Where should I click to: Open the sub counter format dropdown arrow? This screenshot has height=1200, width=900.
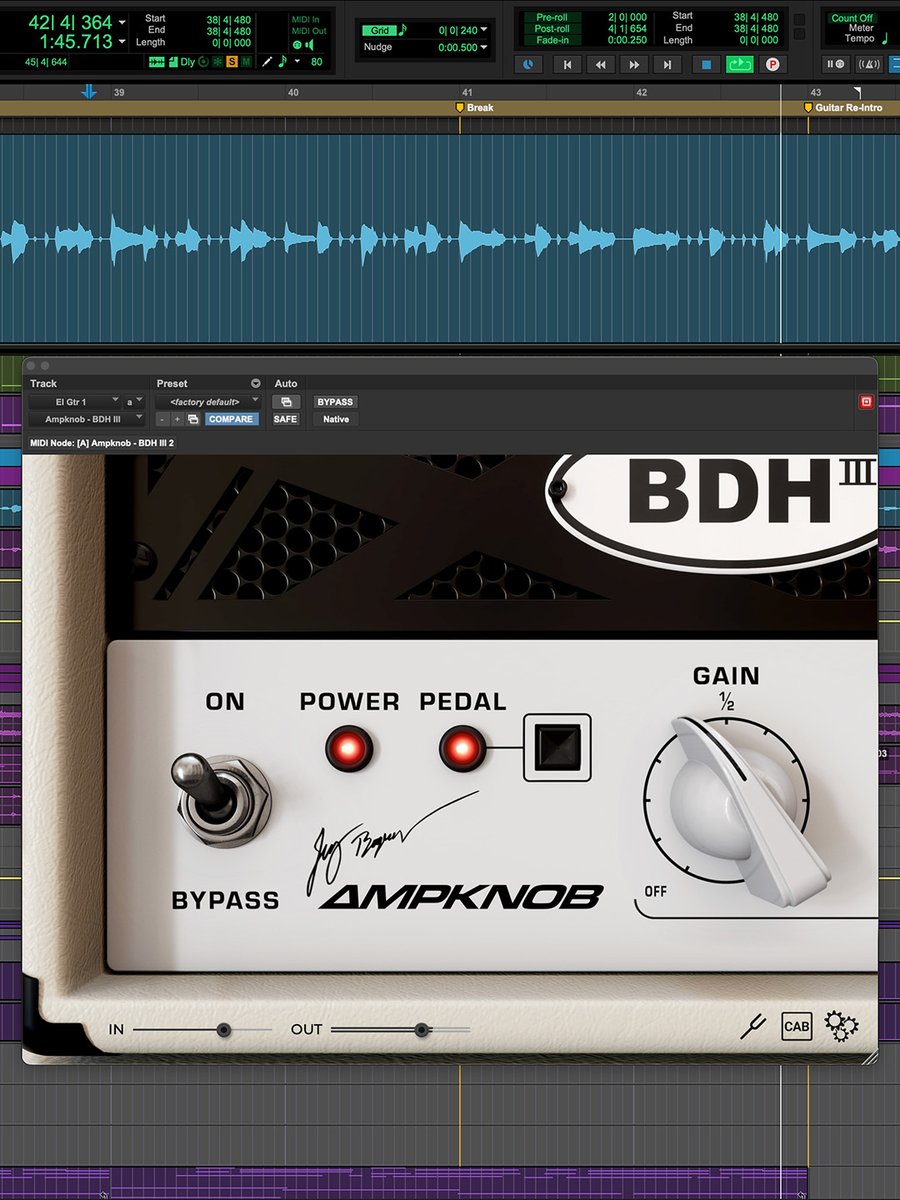[122, 43]
